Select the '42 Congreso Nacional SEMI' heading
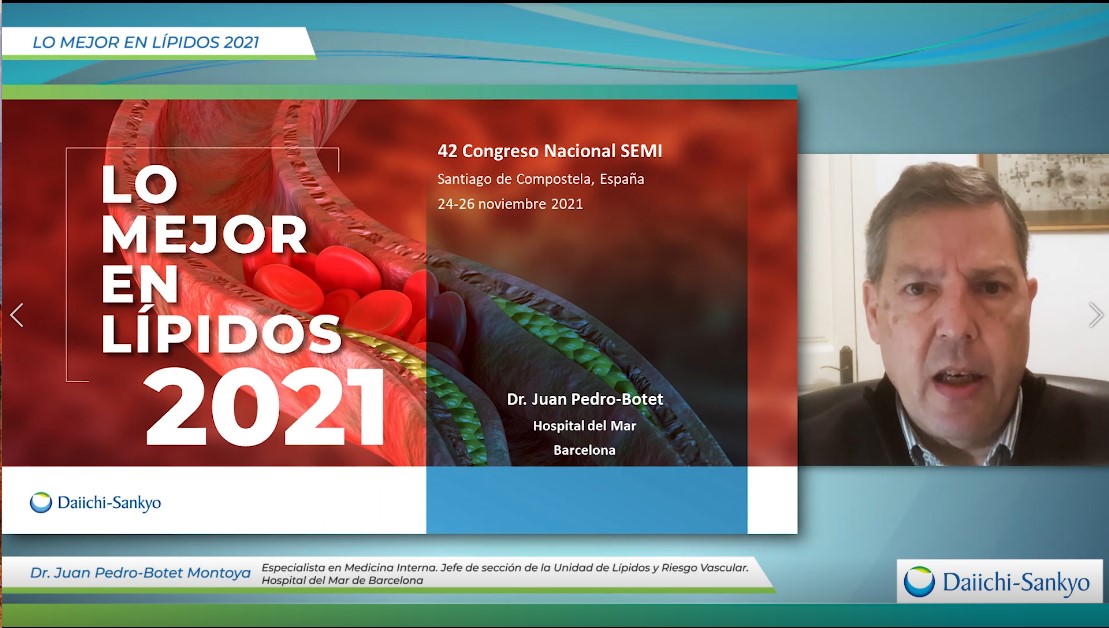1109x628 pixels. [550, 151]
